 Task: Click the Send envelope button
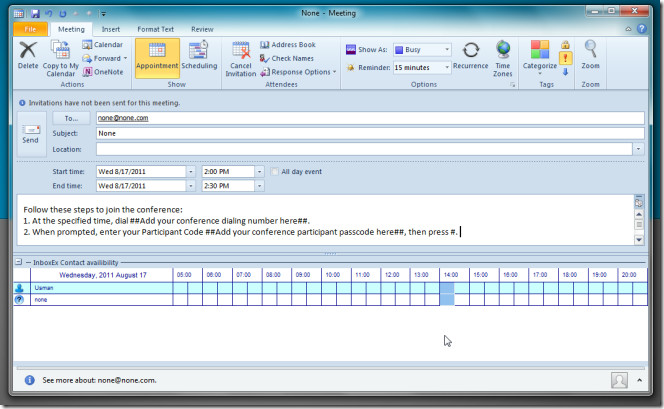click(30, 134)
